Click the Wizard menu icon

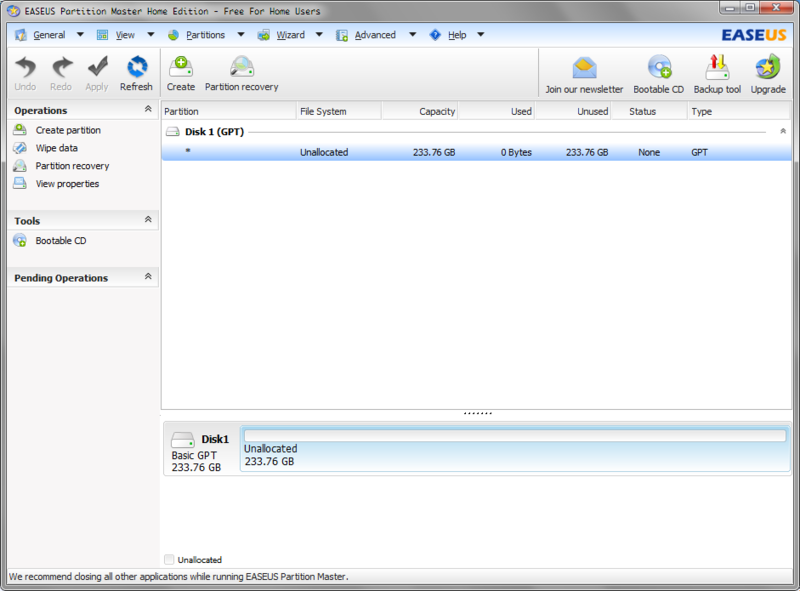263,35
